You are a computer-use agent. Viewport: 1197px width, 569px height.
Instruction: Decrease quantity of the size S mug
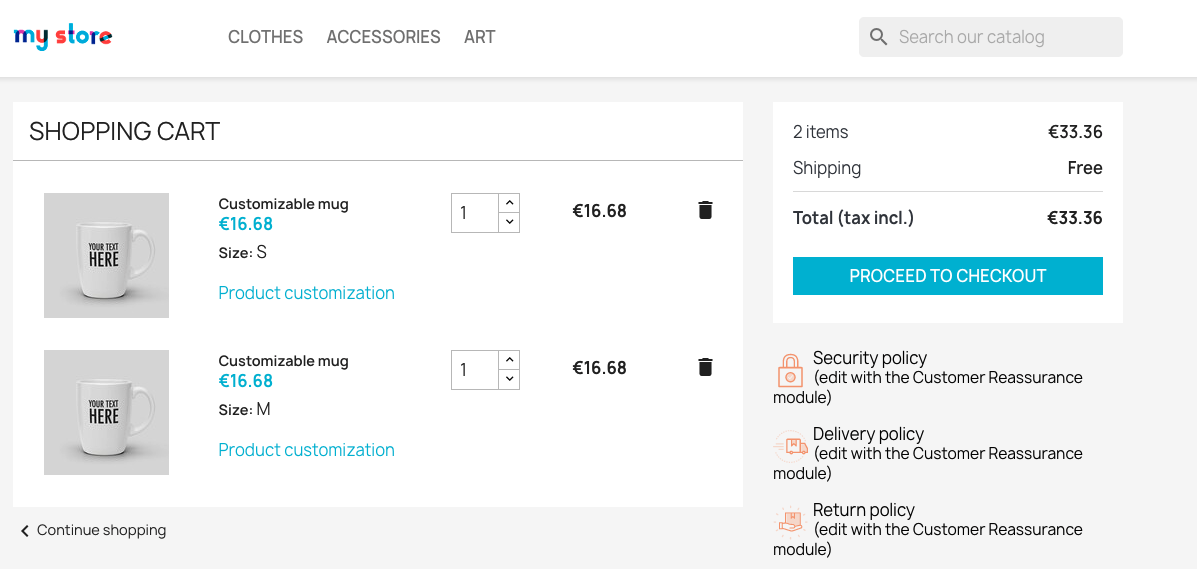click(509, 222)
